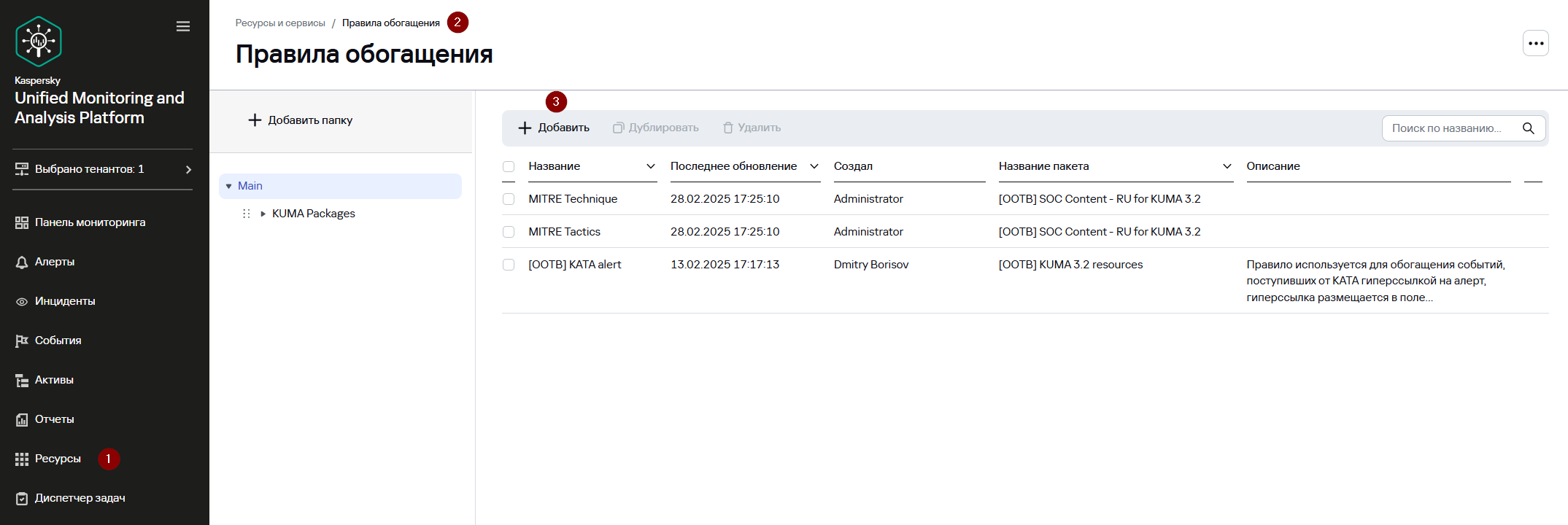Open the MITRE Technique enrichment rule
This screenshot has height=525, width=1568.
(x=573, y=199)
